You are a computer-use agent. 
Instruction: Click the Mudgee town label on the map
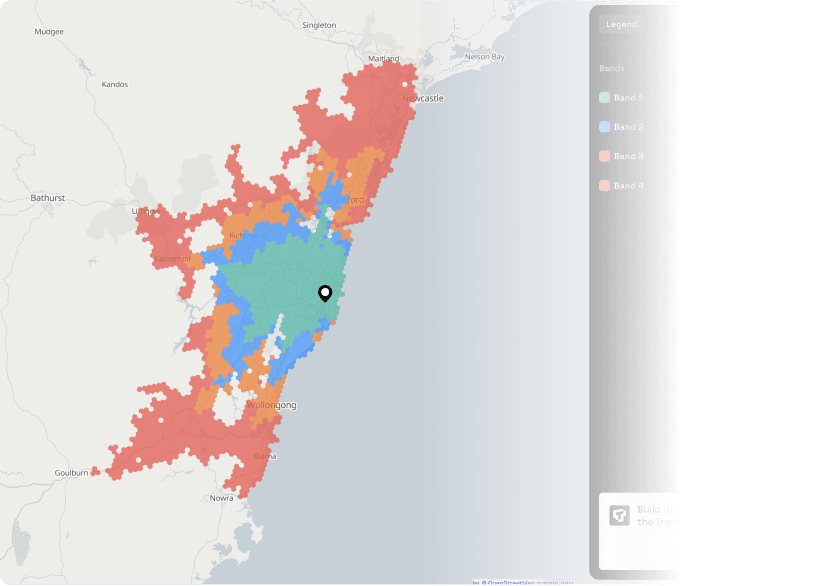[x=48, y=32]
